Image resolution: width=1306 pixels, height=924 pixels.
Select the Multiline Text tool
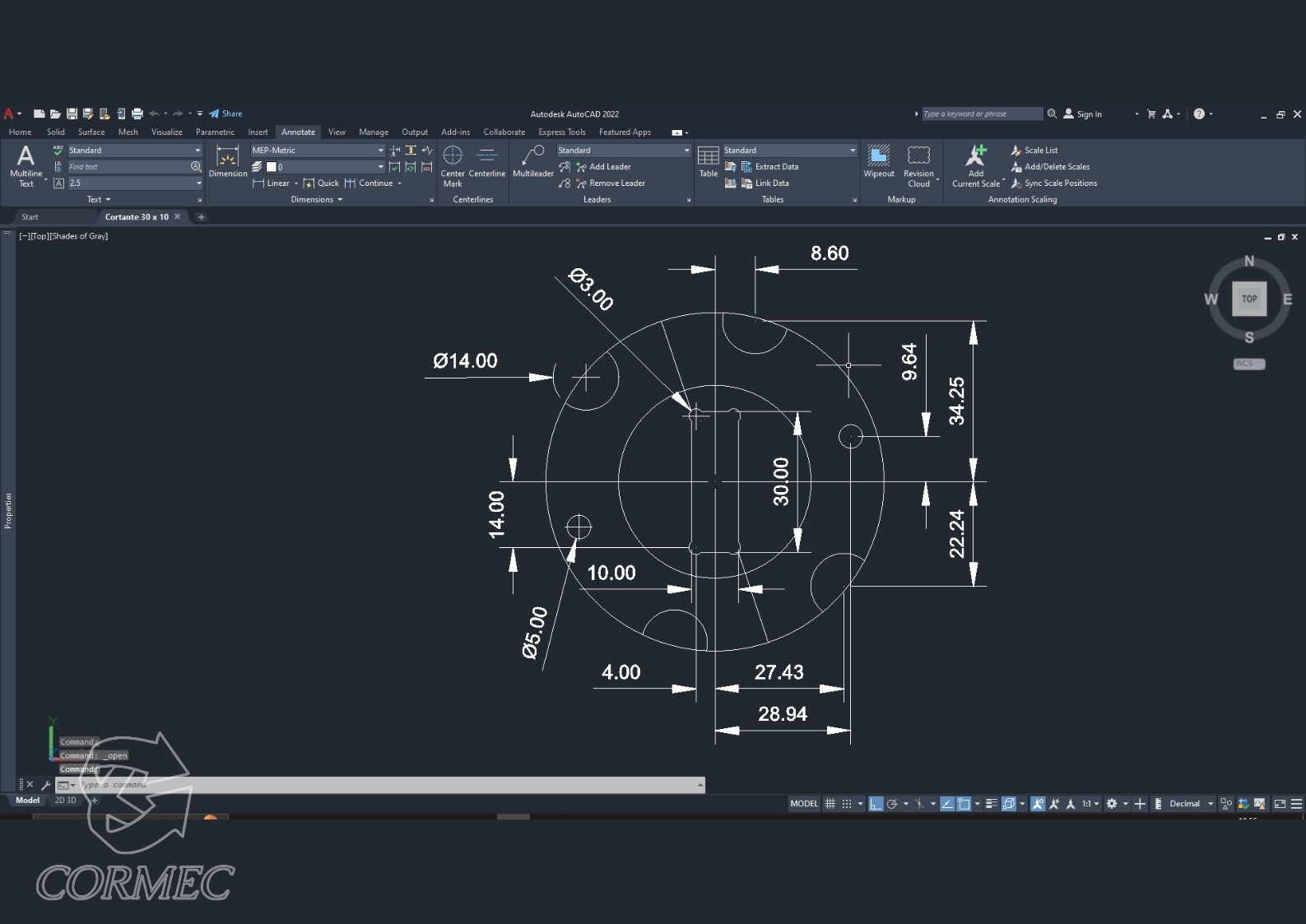pyautogui.click(x=26, y=165)
